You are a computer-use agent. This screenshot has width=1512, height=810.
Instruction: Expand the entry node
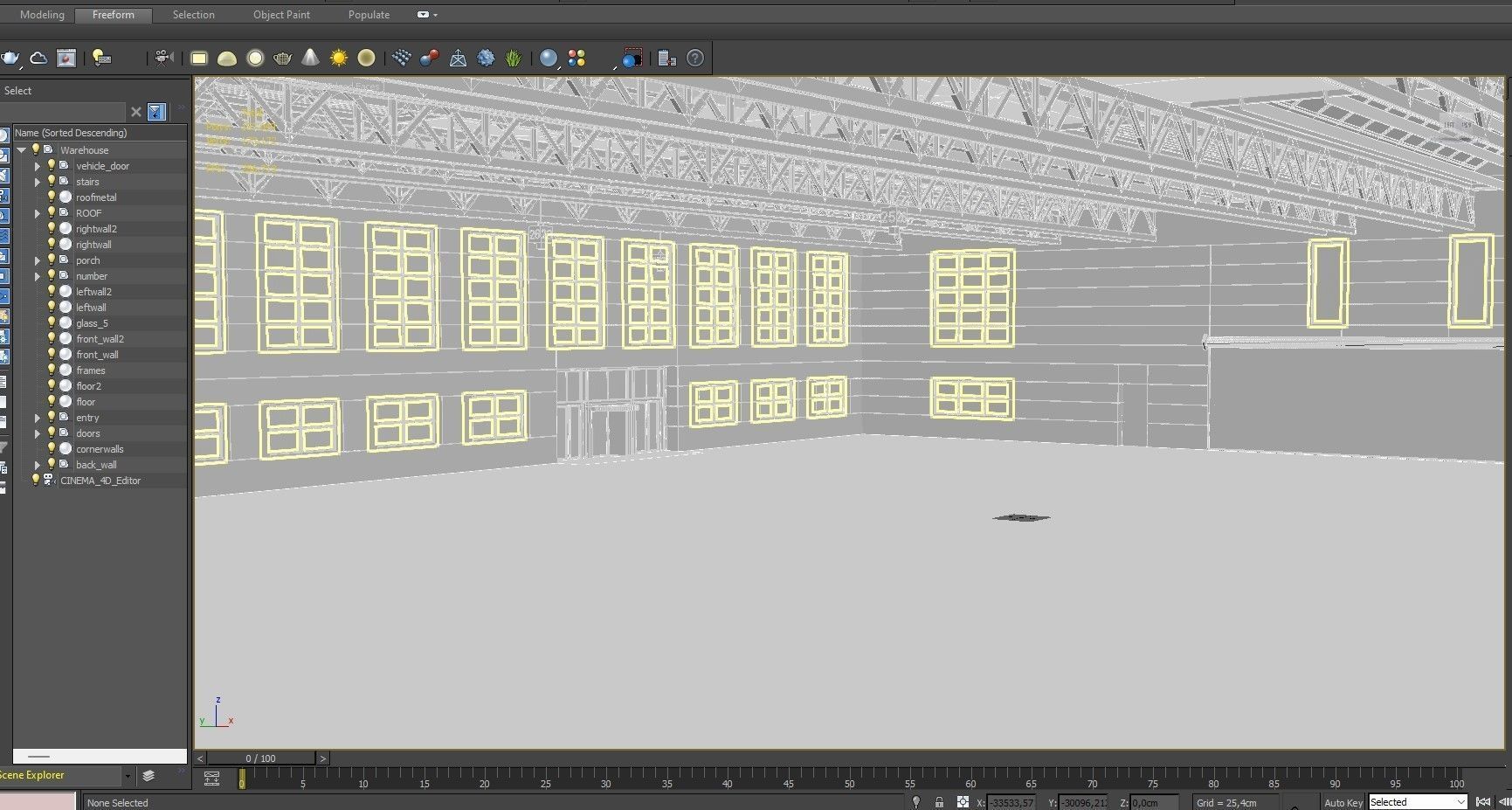coord(38,418)
